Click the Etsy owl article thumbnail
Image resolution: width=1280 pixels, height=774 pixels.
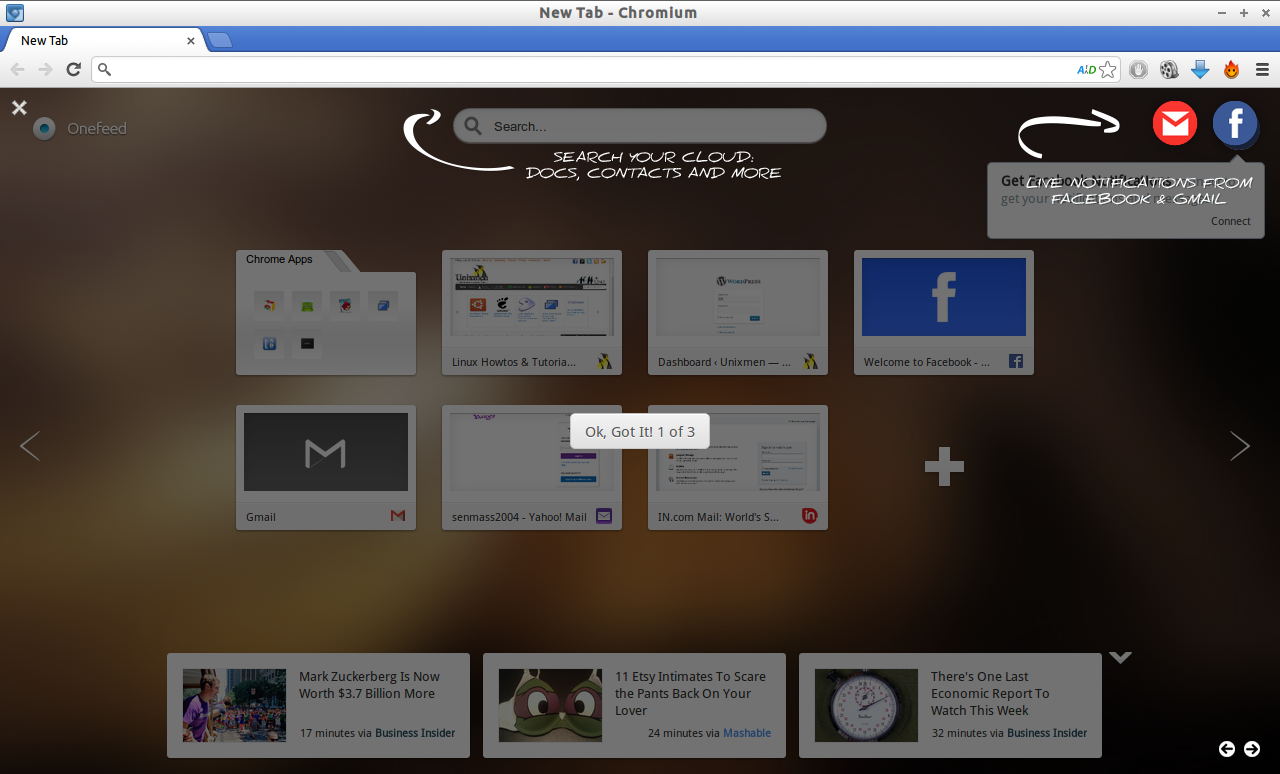(x=550, y=705)
